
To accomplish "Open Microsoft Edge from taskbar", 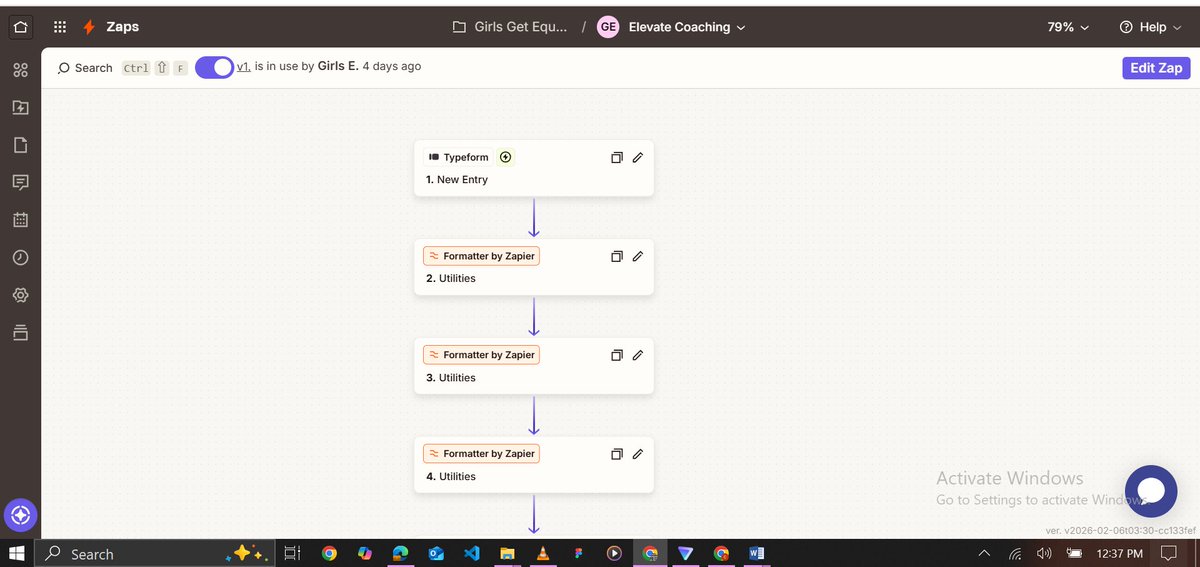I will pos(400,553).
